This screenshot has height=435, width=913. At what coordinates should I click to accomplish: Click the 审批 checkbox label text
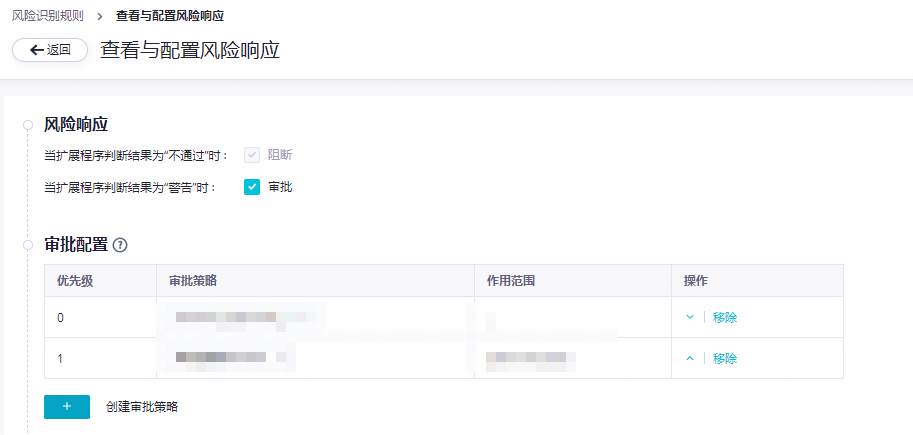pos(280,187)
